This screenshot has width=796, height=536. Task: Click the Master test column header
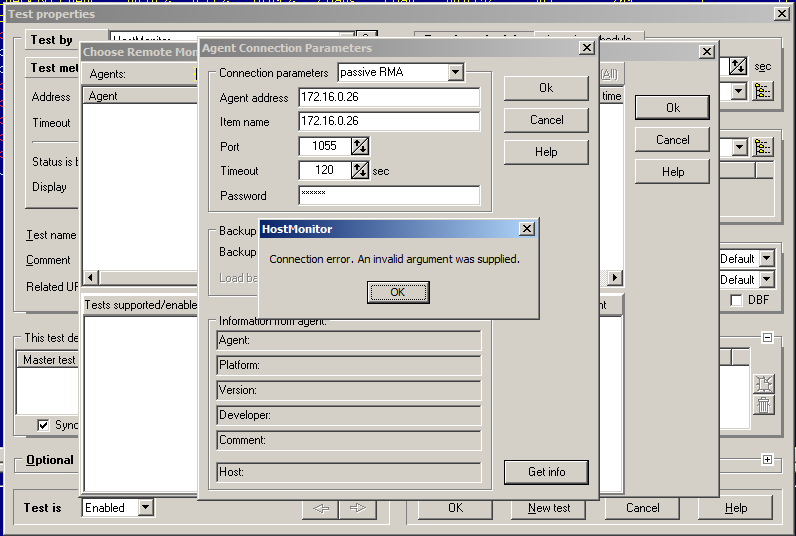49,360
